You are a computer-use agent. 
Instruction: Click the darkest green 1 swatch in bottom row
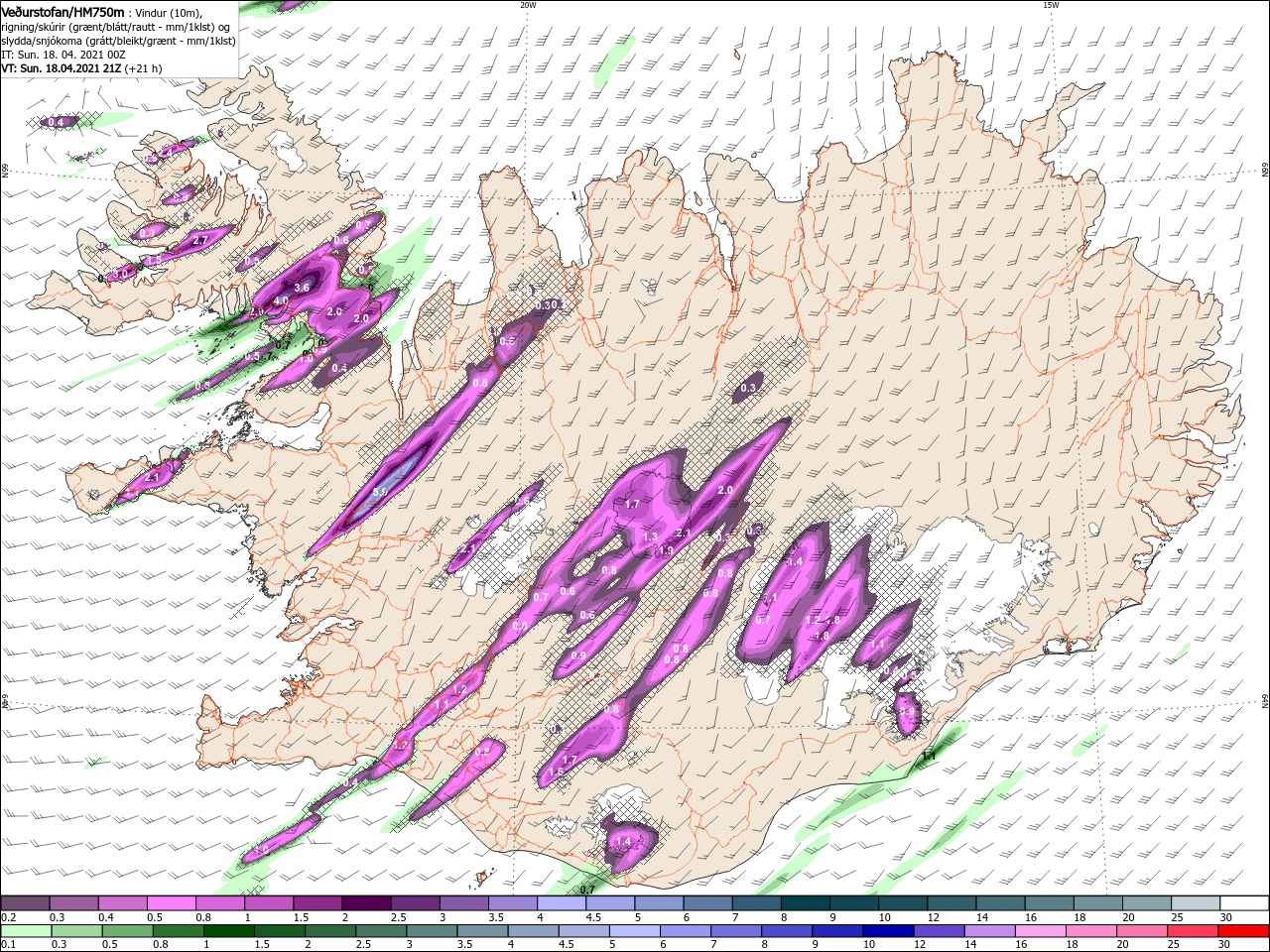click(x=229, y=931)
